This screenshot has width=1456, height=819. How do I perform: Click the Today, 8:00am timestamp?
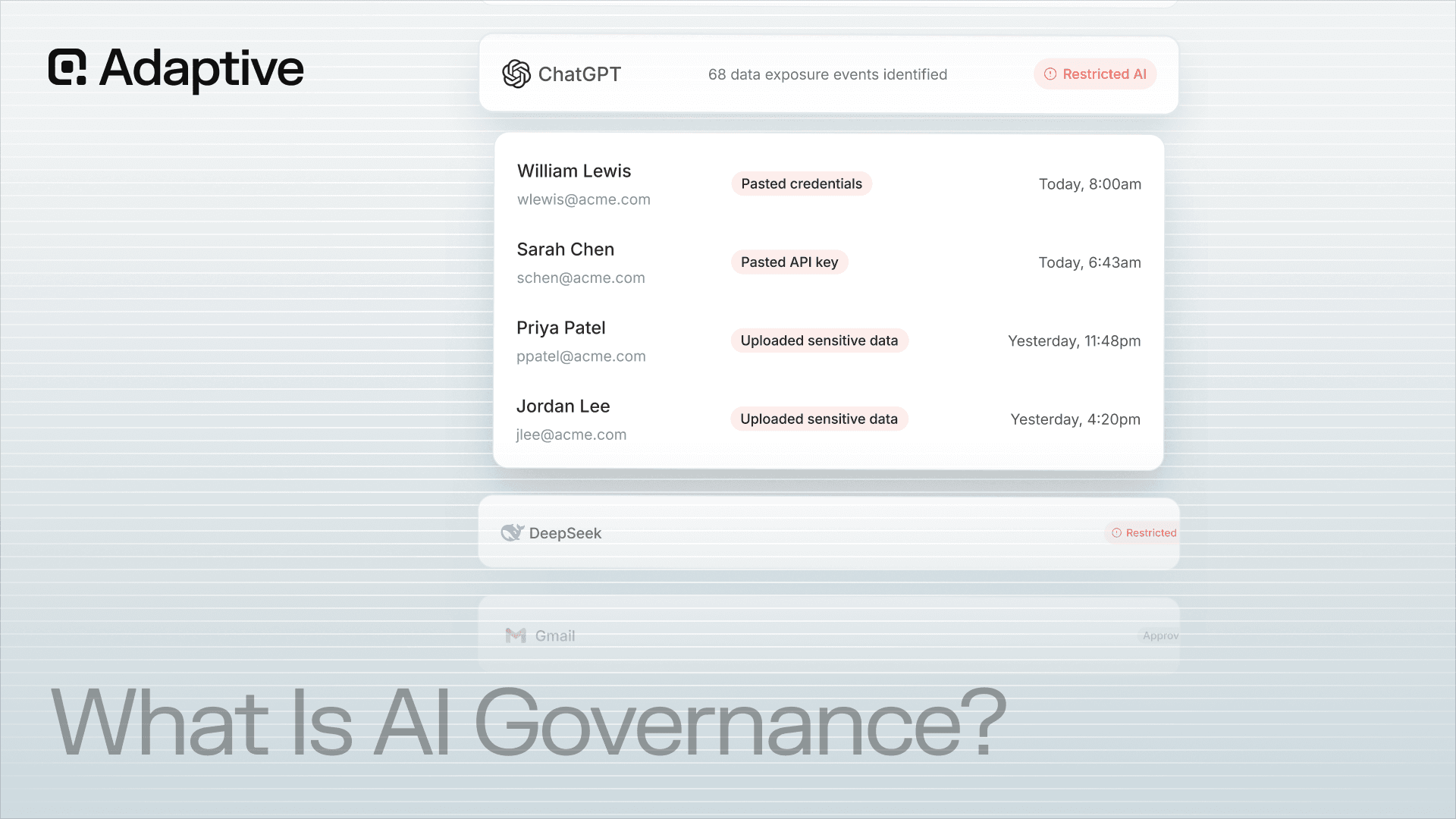click(1090, 184)
